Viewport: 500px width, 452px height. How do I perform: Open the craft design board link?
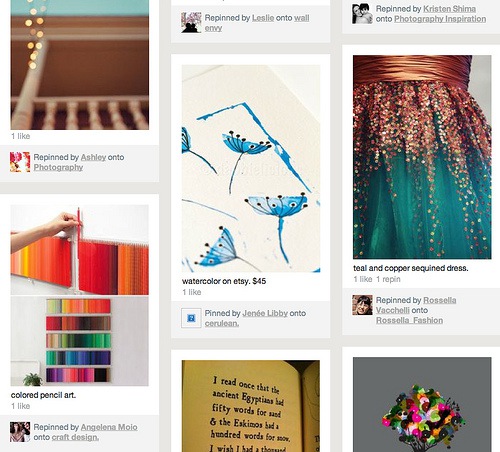tap(75, 437)
